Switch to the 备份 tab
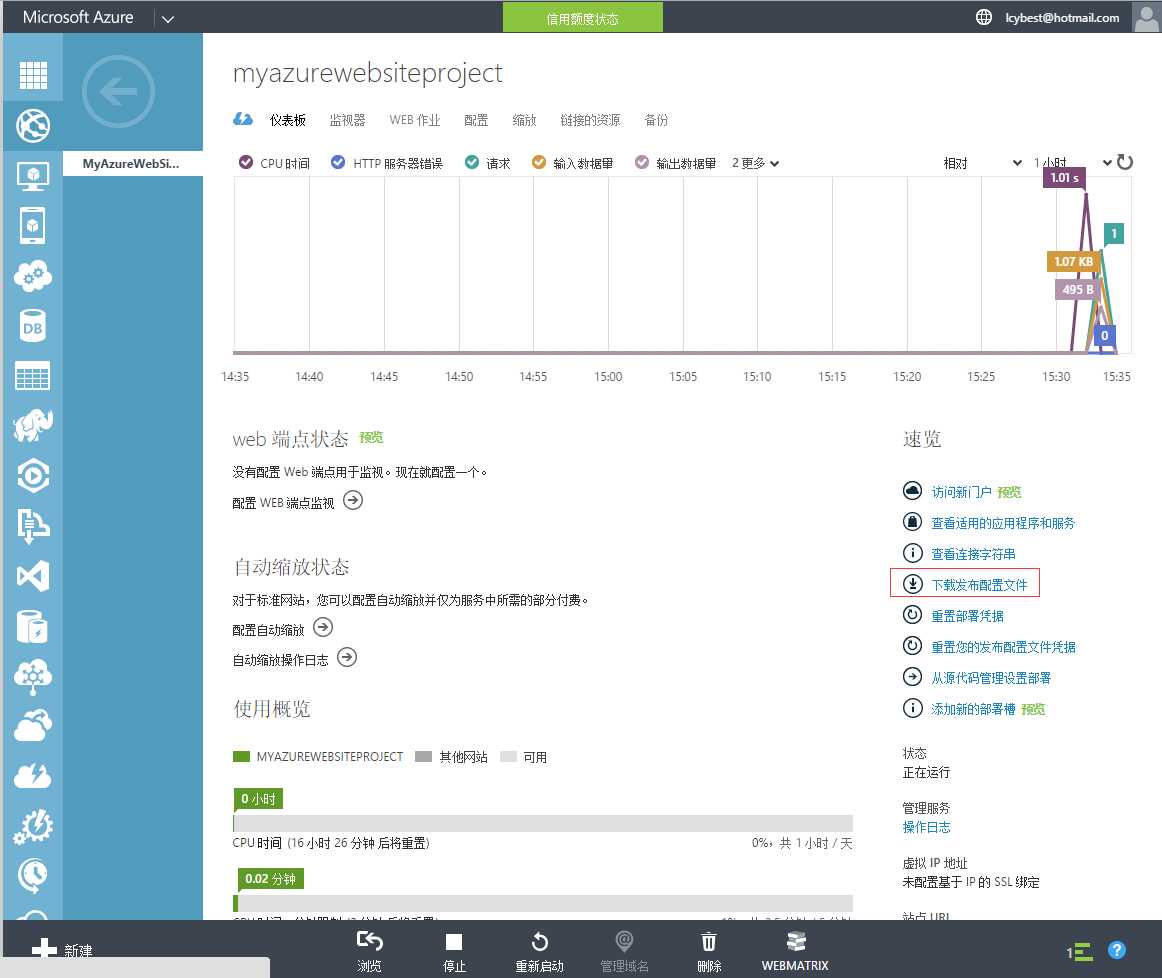This screenshot has height=978, width=1162. click(656, 120)
